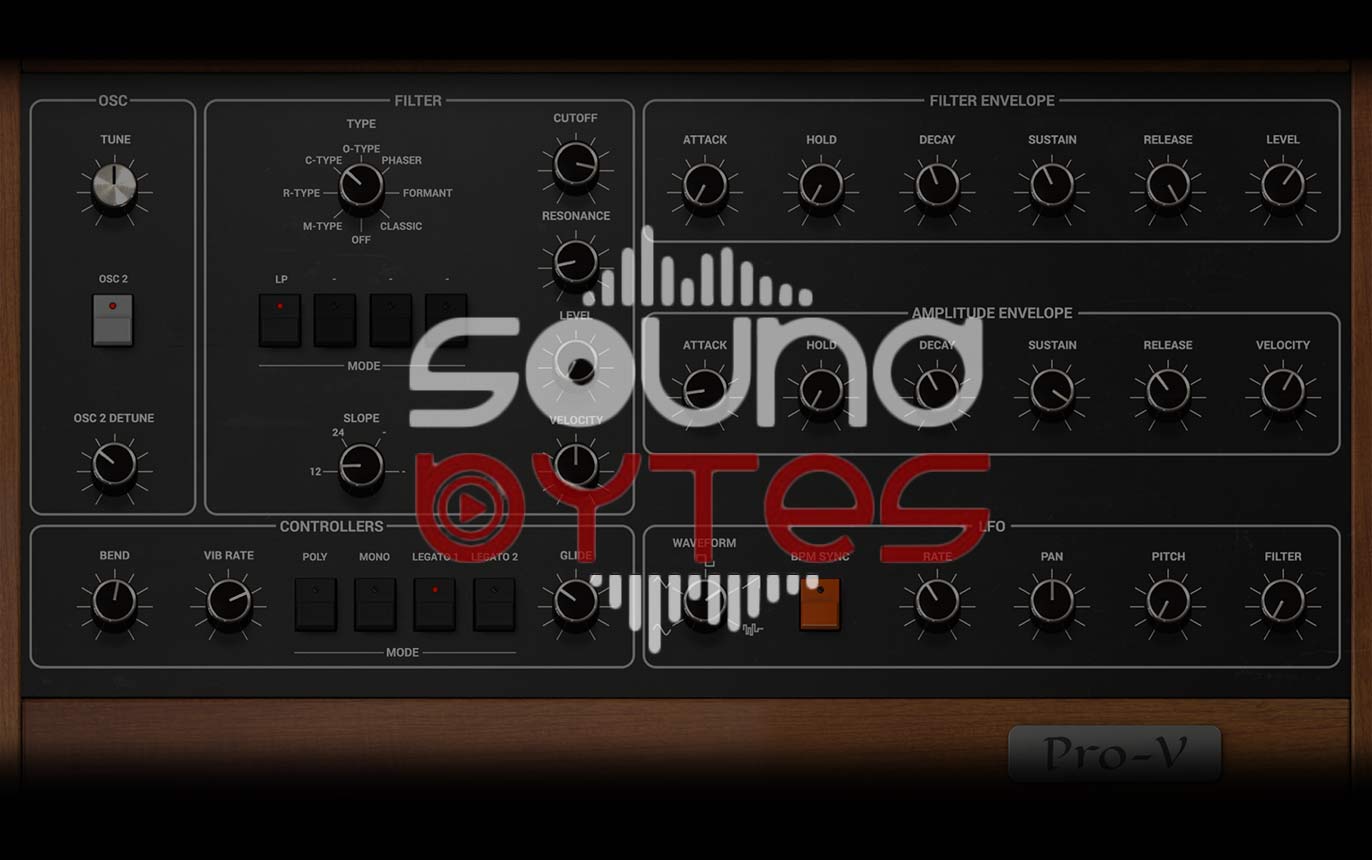This screenshot has height=860, width=1372.
Task: Click the OSC Tune knob
Action: point(114,186)
